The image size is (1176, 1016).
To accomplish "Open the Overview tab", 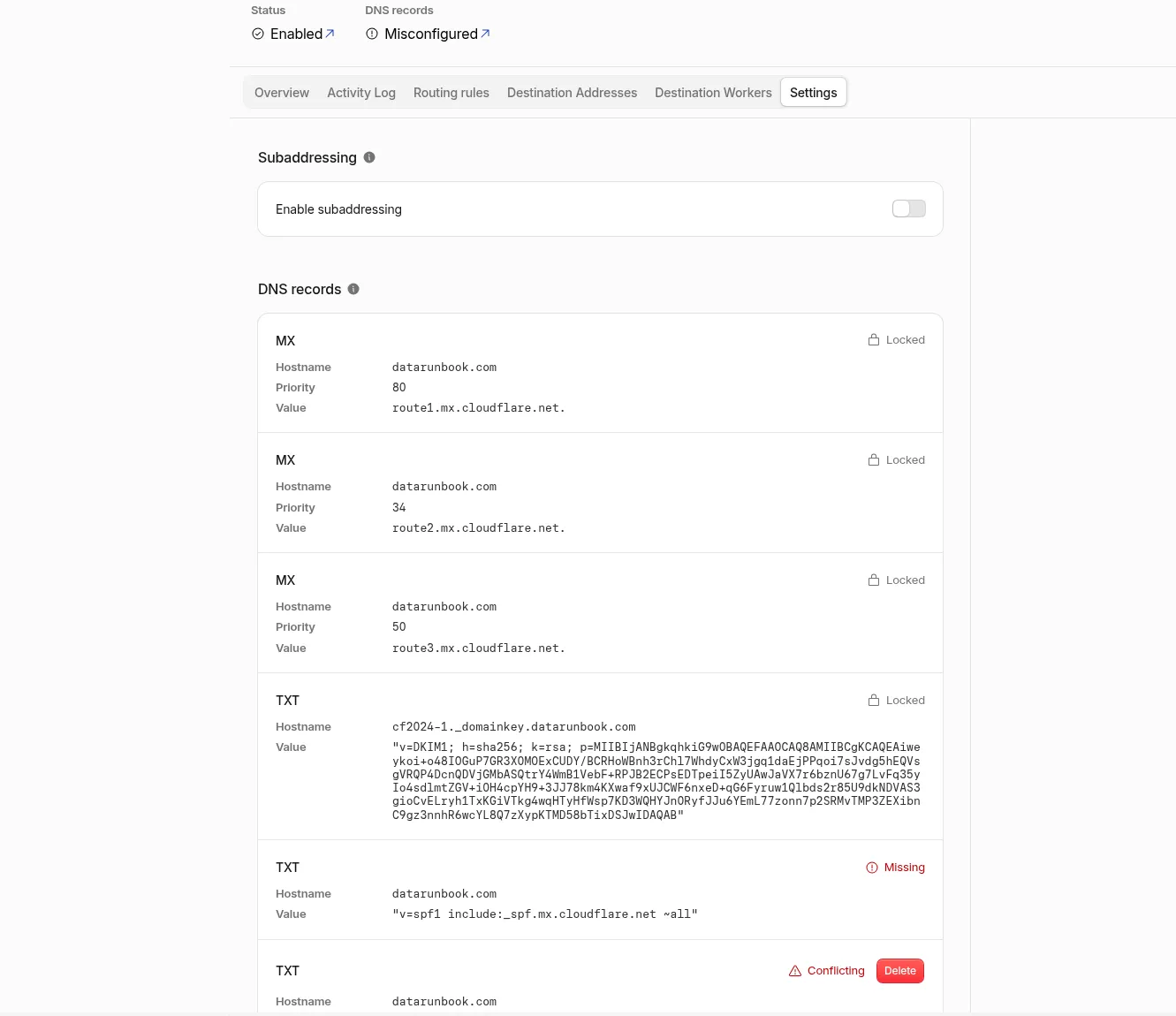I will (x=282, y=93).
